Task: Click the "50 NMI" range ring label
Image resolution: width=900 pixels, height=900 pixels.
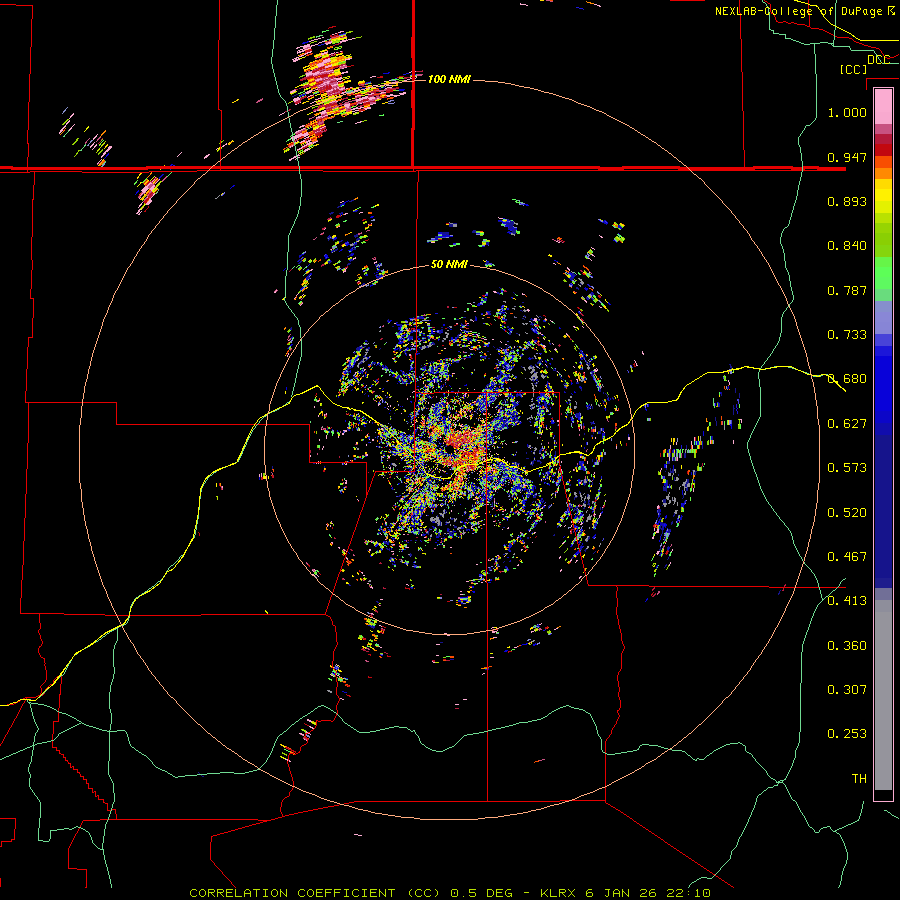Action: [x=449, y=265]
